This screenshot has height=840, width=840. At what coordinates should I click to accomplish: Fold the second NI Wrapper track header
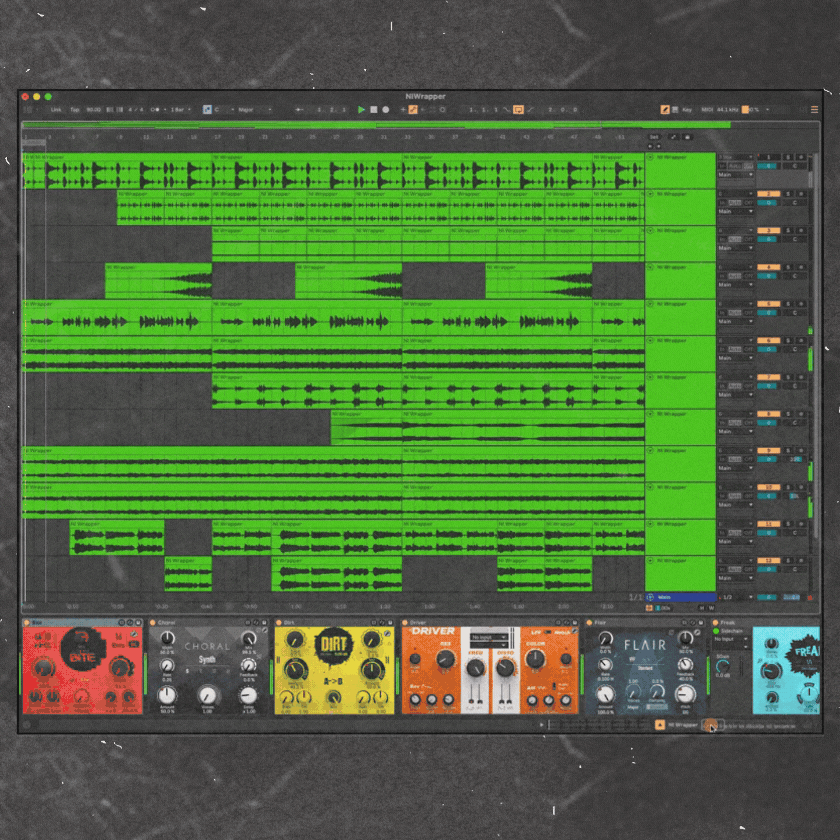pyautogui.click(x=650, y=194)
